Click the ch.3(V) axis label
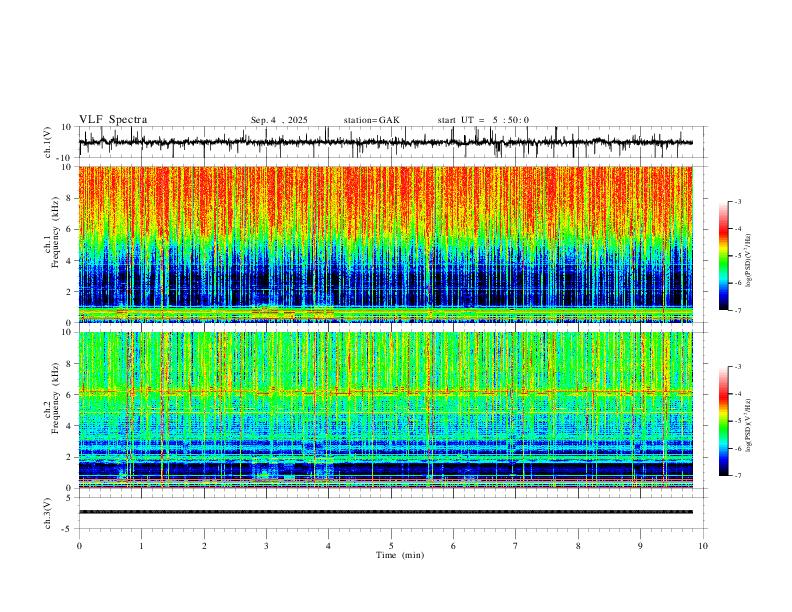This screenshot has width=792, height=612. pos(48,513)
